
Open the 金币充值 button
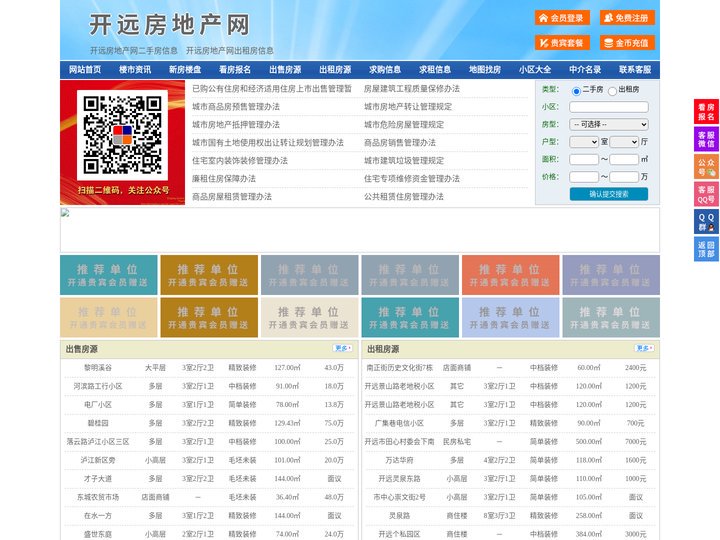pyautogui.click(x=627, y=43)
